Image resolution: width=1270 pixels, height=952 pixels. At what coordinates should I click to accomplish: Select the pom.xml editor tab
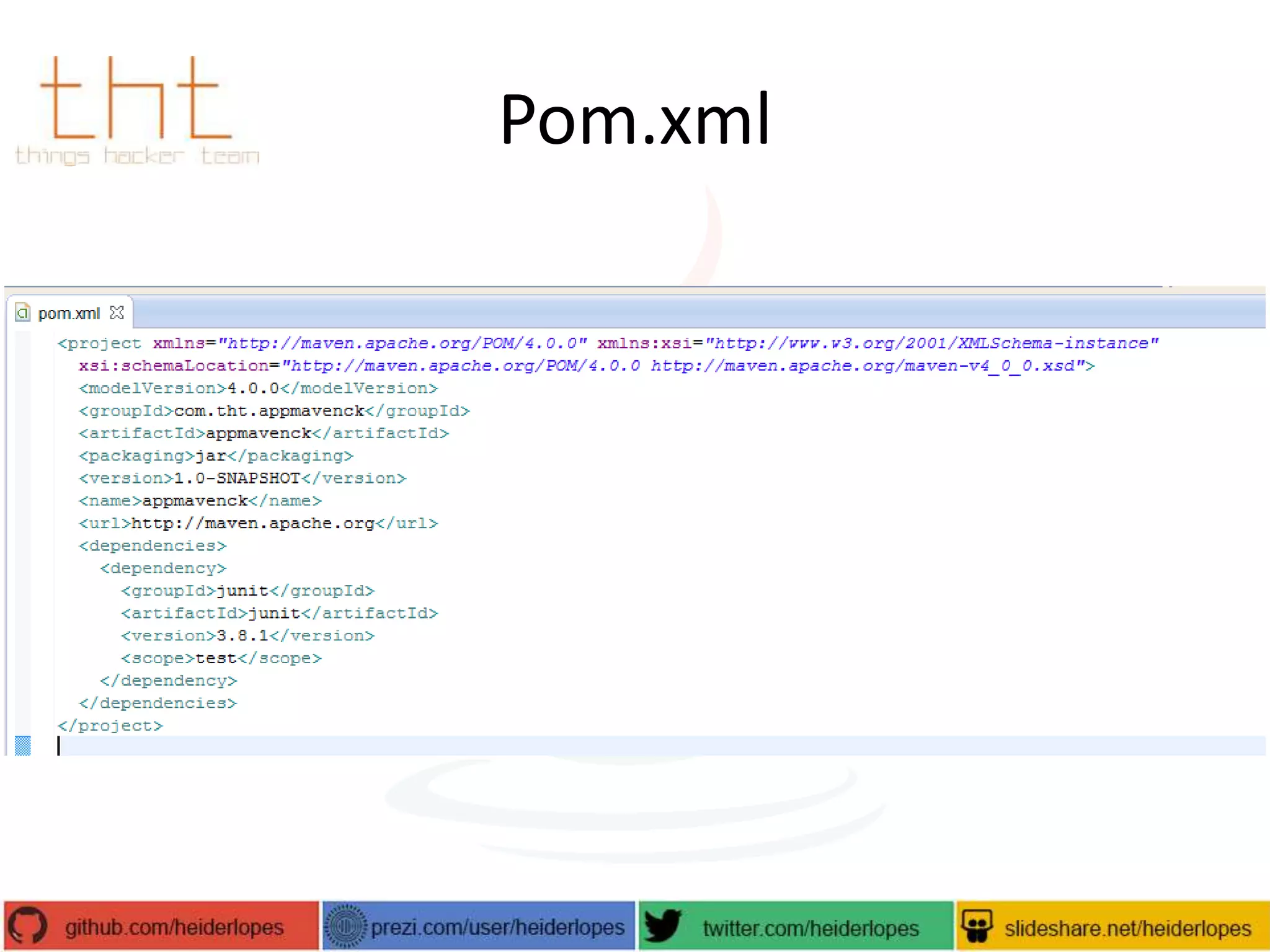(69, 313)
